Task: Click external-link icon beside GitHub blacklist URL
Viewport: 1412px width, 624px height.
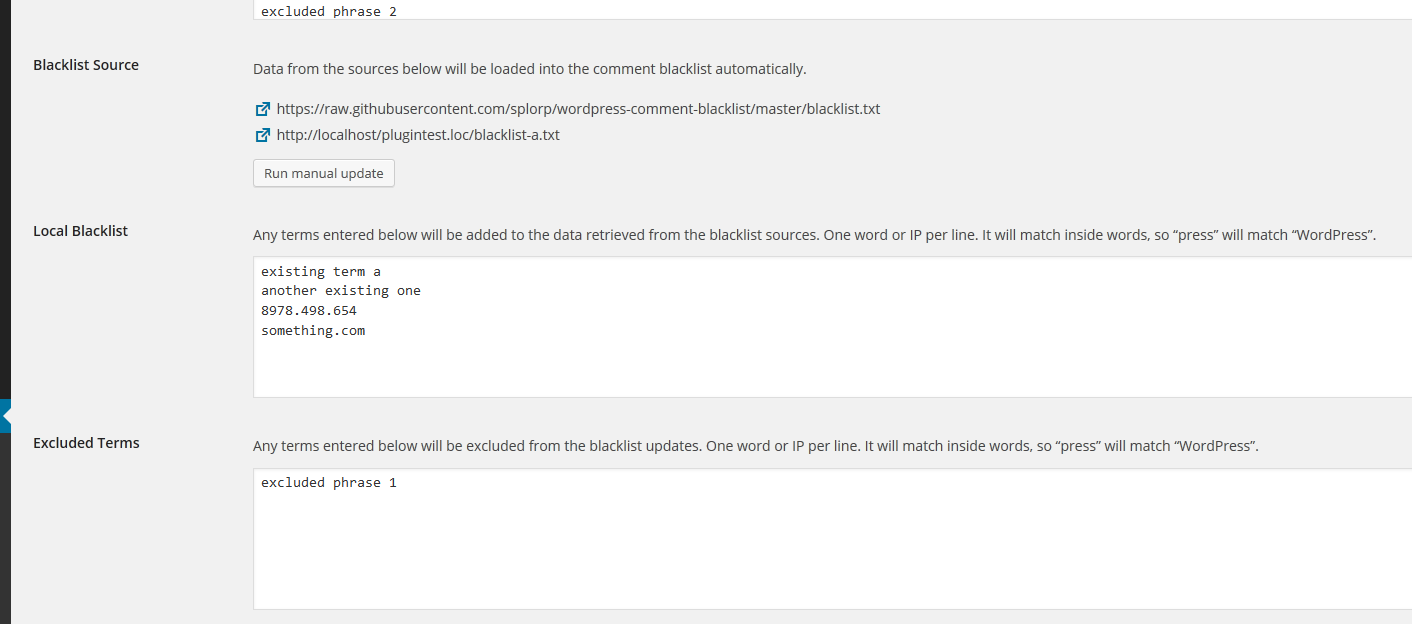Action: [263, 109]
